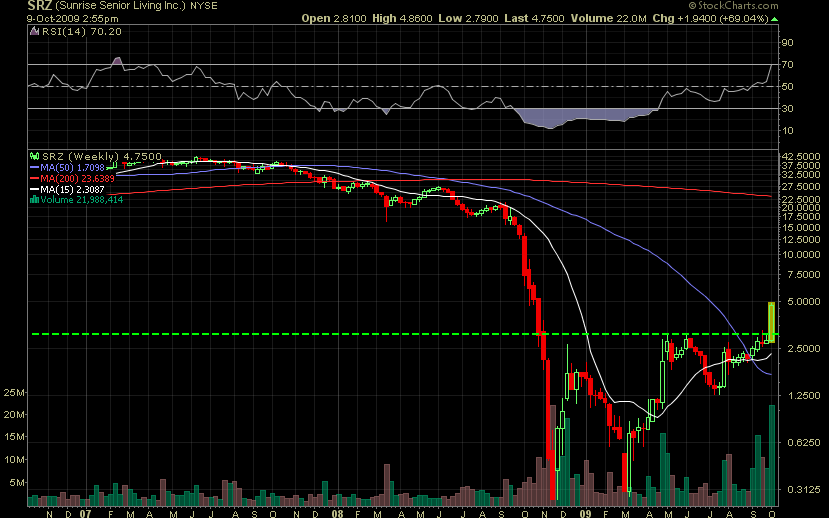Screen dimensions: 829x518
Task: Click the 1.2500 price axis label
Action: pyautogui.click(x=803, y=395)
